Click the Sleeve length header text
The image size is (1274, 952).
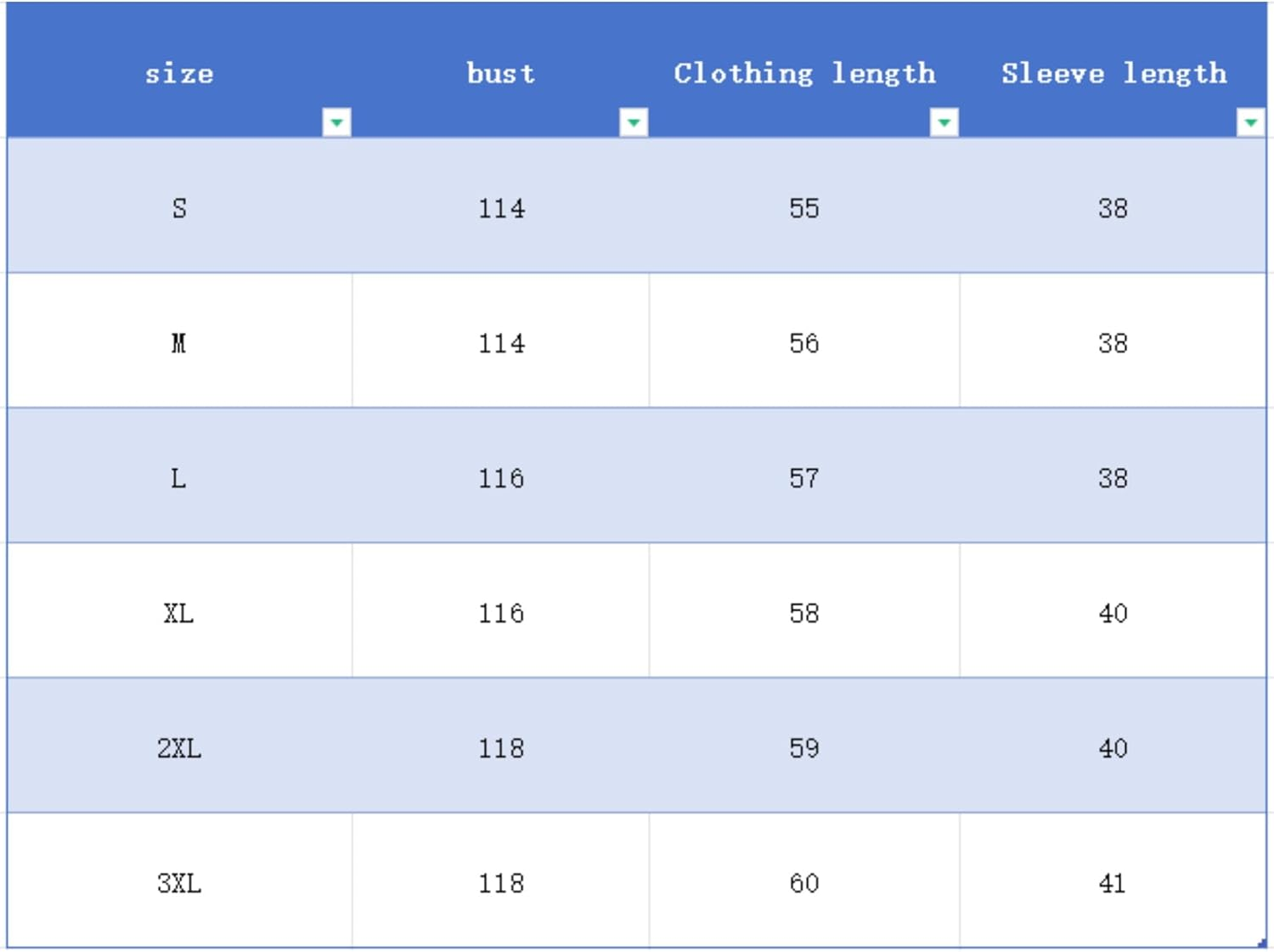(1113, 74)
